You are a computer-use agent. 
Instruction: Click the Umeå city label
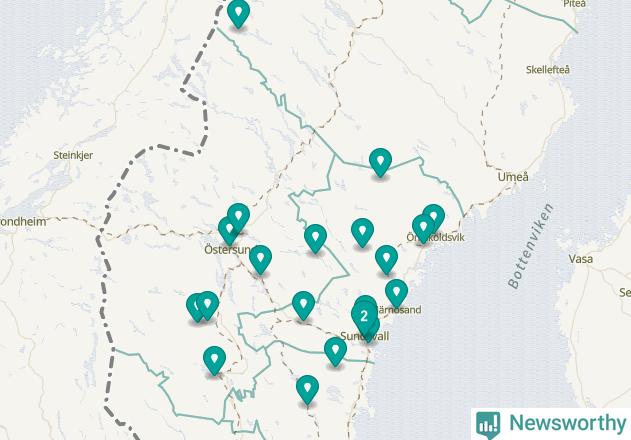point(513,177)
